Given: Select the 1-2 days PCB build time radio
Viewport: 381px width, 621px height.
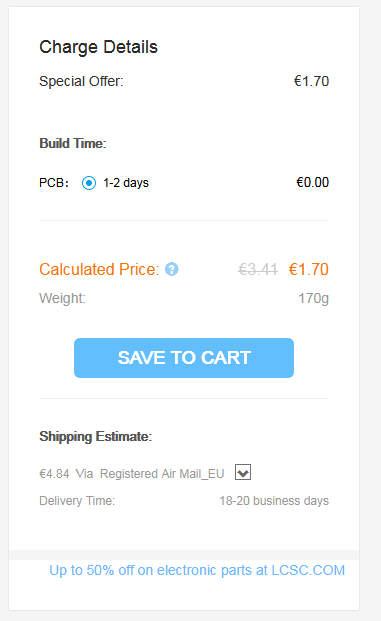Looking at the screenshot, I should coord(89,183).
